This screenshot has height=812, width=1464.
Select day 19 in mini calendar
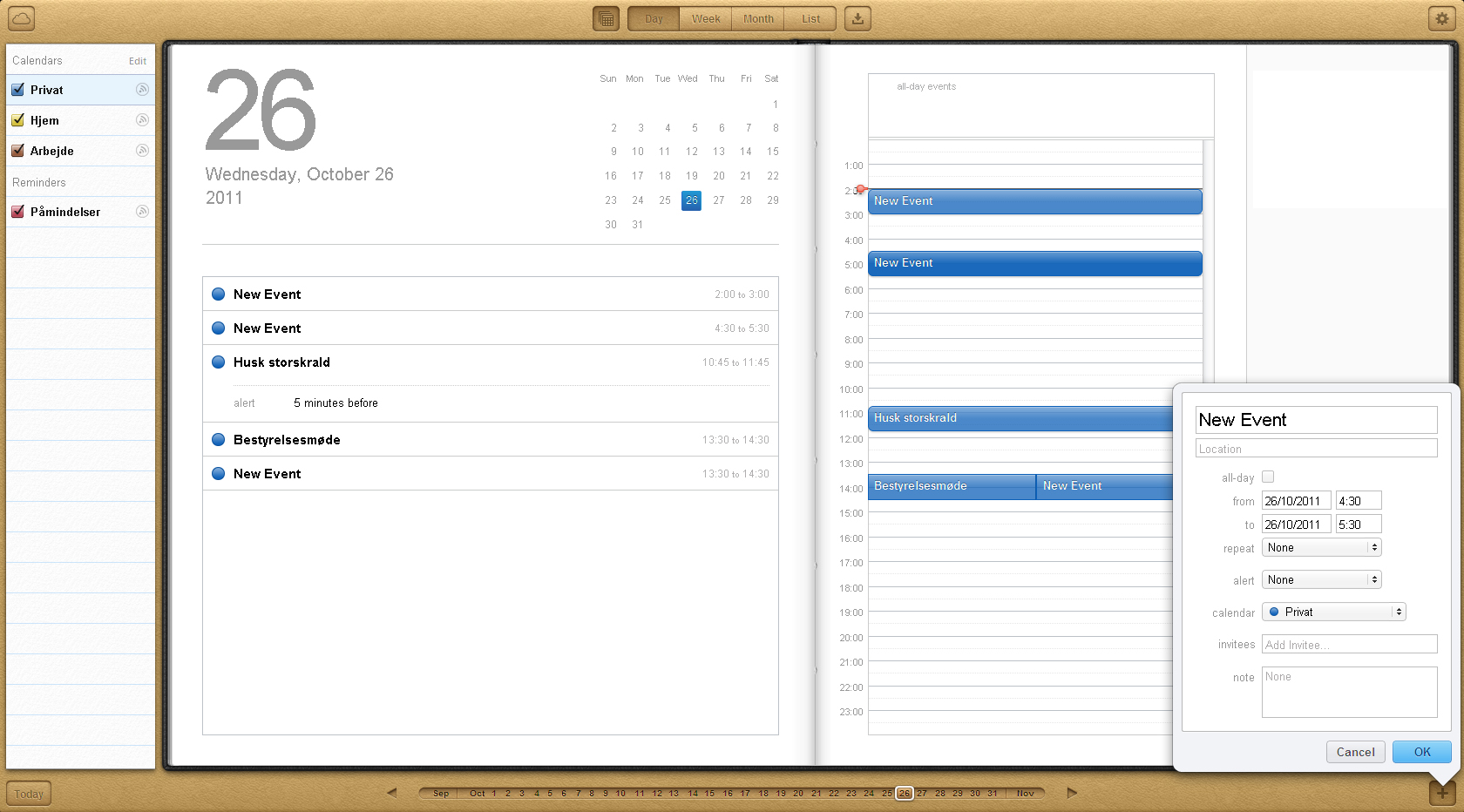[x=692, y=176]
